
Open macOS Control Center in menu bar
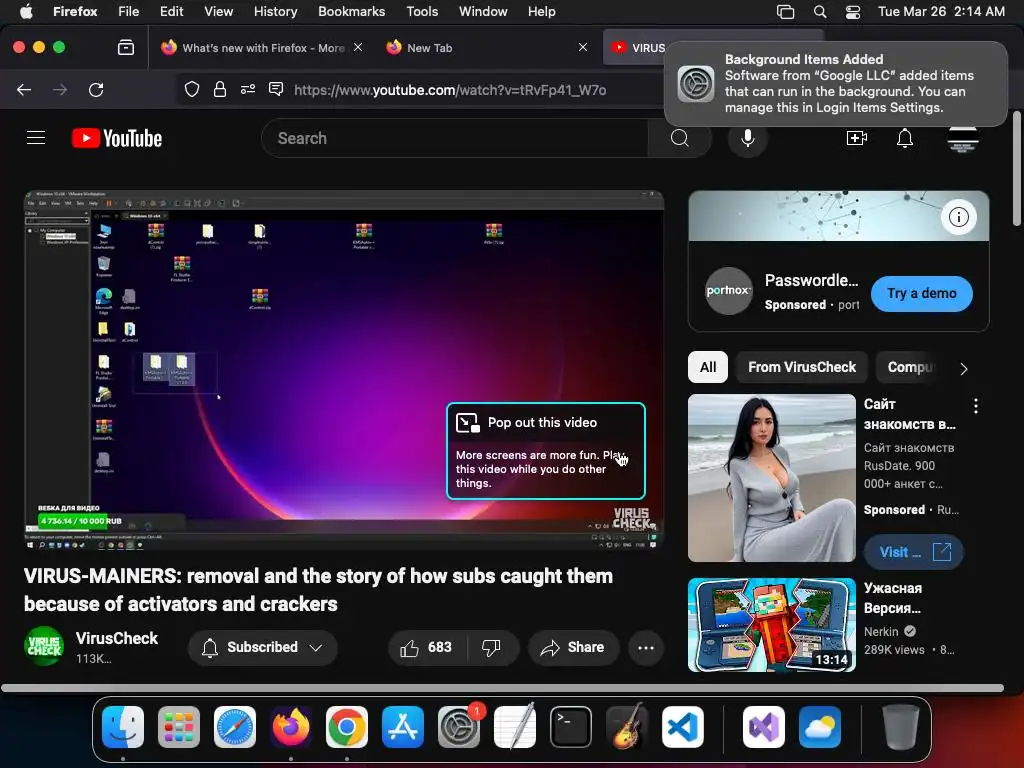coord(853,12)
